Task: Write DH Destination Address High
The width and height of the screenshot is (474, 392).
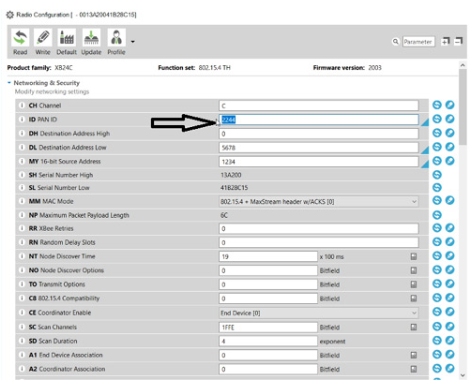Action: click(x=450, y=133)
